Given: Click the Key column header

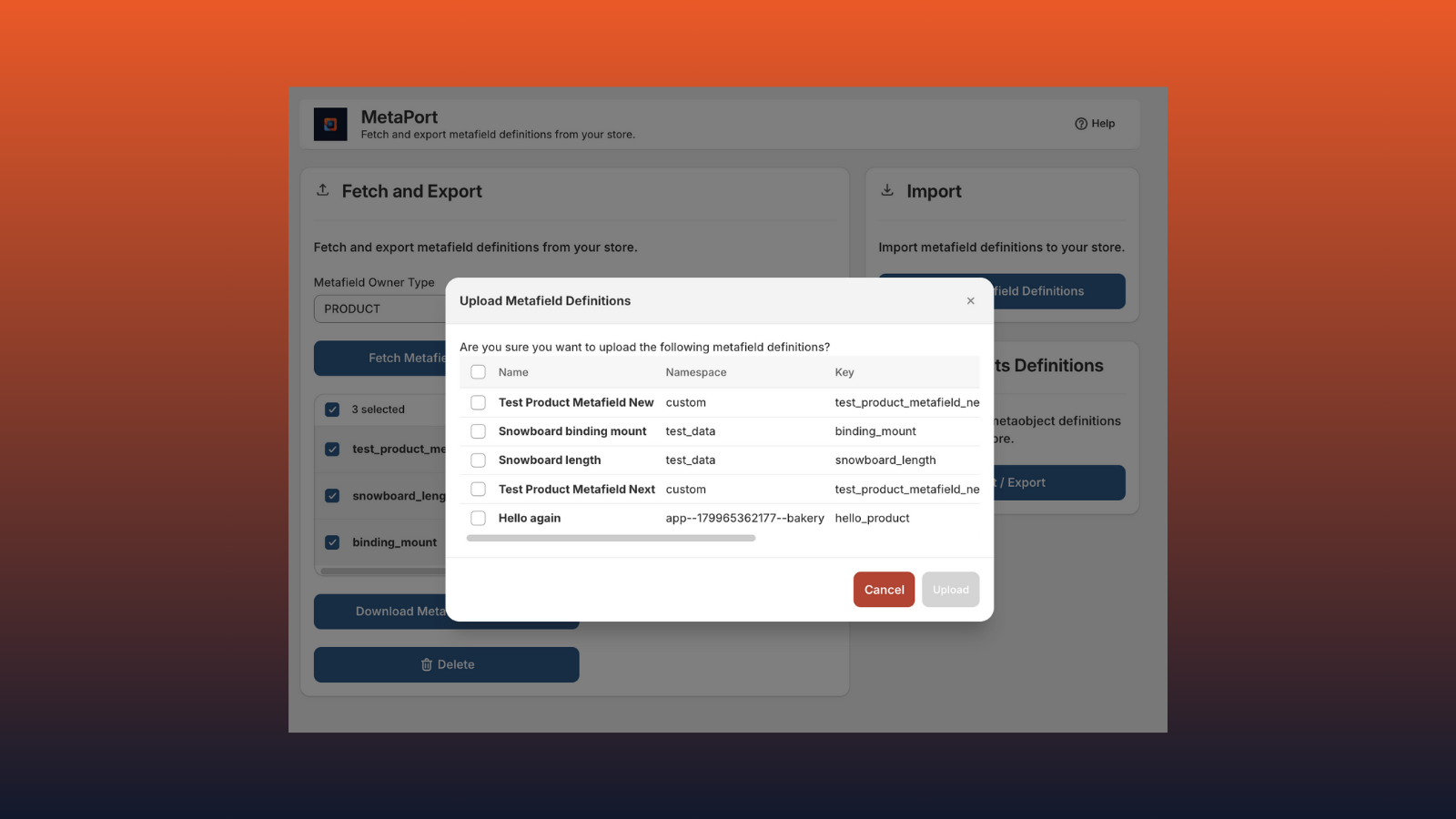Looking at the screenshot, I should 844,372.
